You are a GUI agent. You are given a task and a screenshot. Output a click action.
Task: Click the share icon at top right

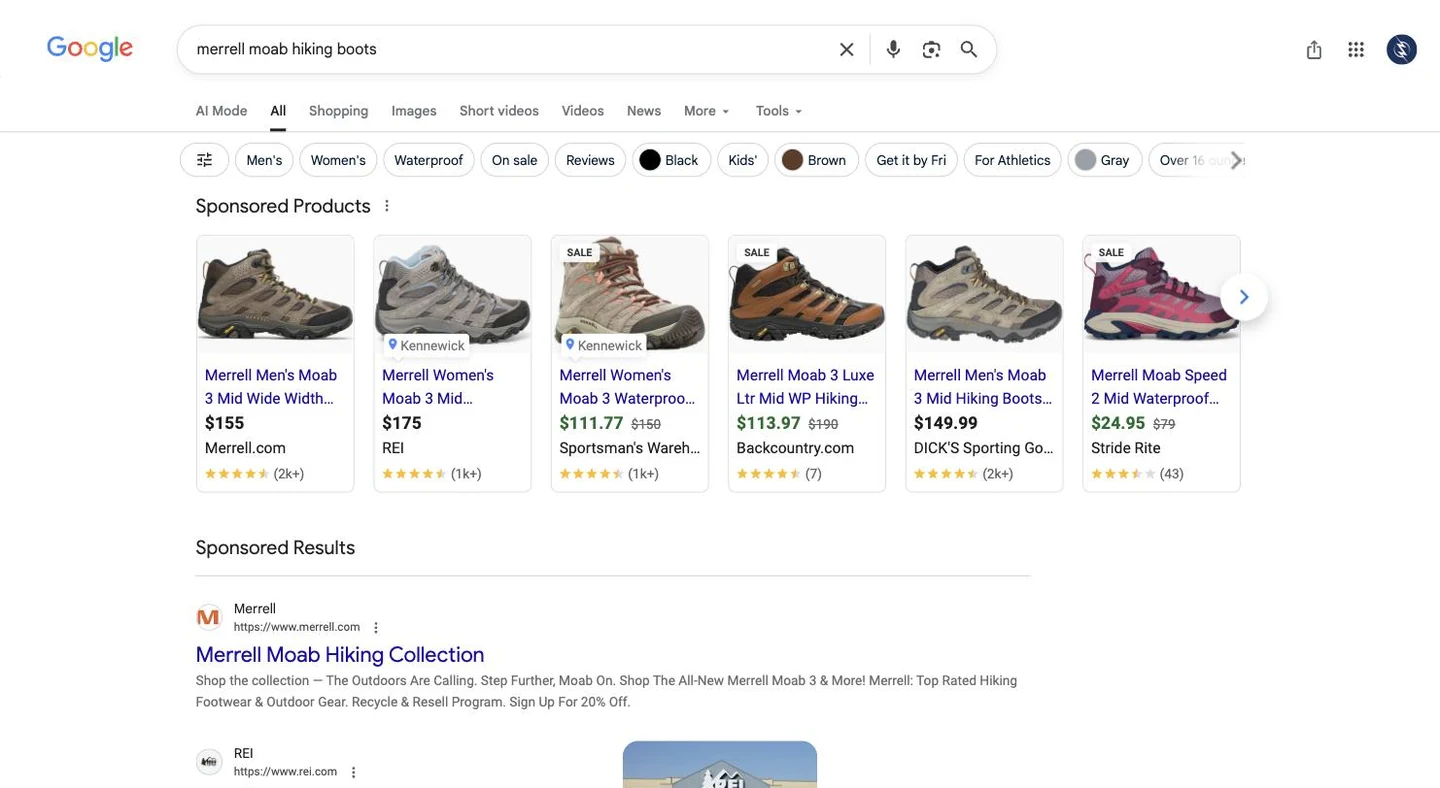click(x=1314, y=49)
